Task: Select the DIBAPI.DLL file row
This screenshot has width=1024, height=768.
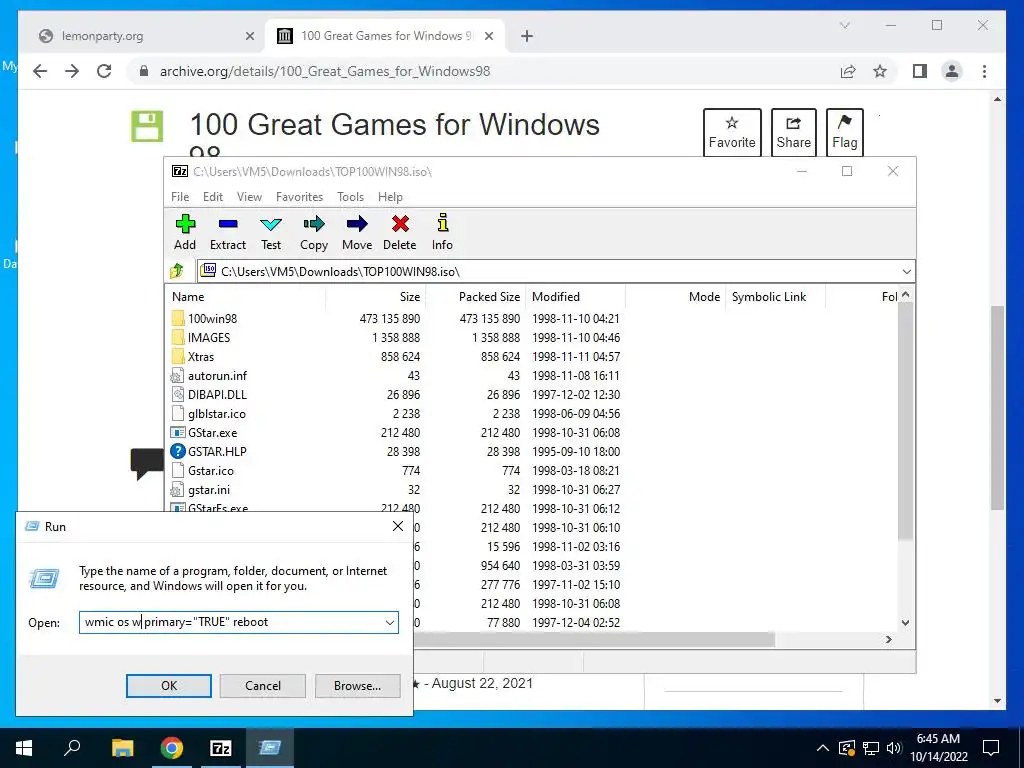Action: tap(396, 394)
